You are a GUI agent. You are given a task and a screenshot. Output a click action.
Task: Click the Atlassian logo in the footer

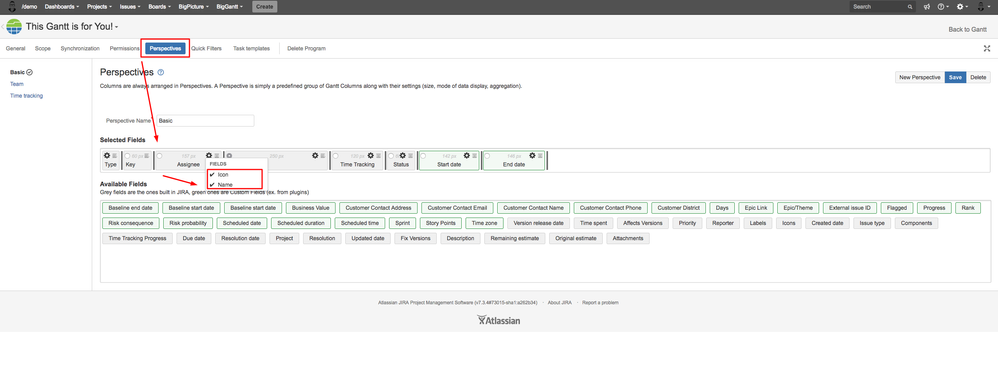499,320
